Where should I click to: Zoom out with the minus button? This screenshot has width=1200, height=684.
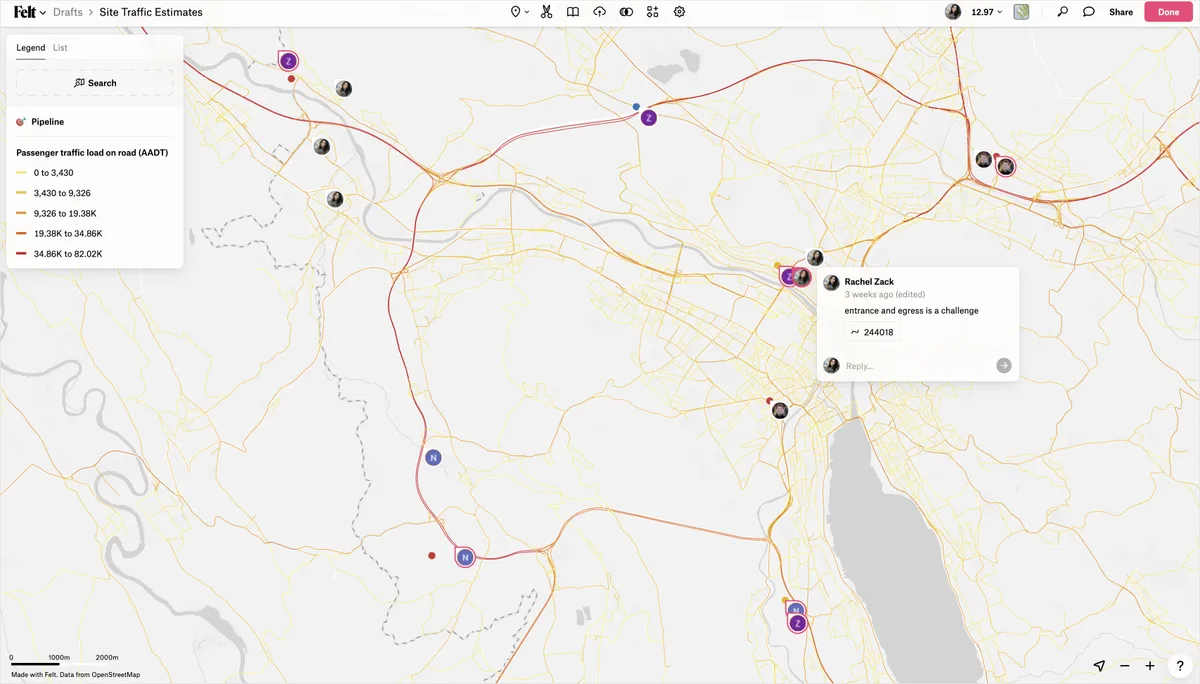(x=1125, y=666)
